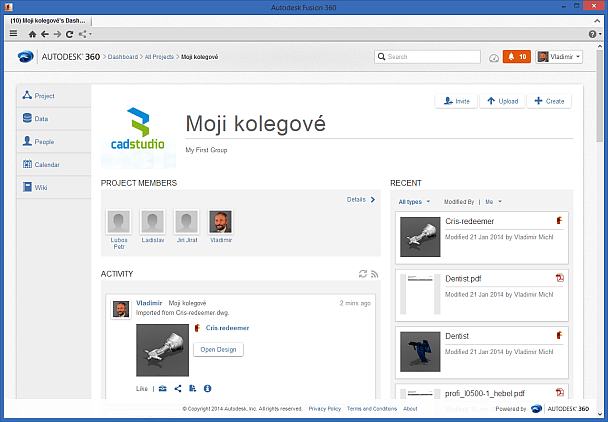Open the Vladimir author link in activity
Viewport: 608px width, 422px height.
[149, 303]
